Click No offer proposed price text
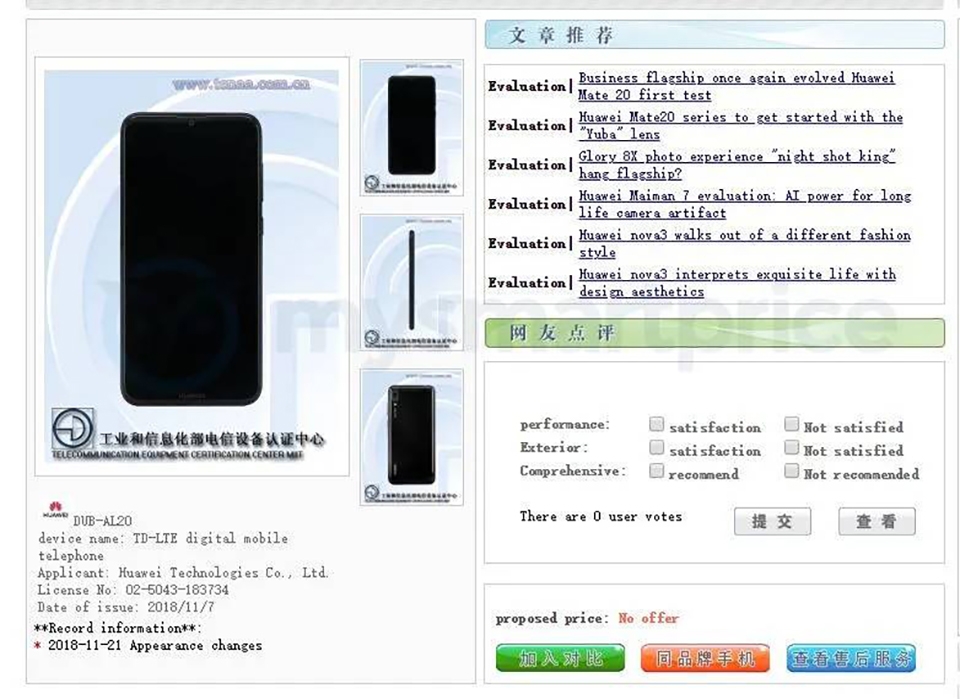The image size is (960, 699). coord(648,618)
